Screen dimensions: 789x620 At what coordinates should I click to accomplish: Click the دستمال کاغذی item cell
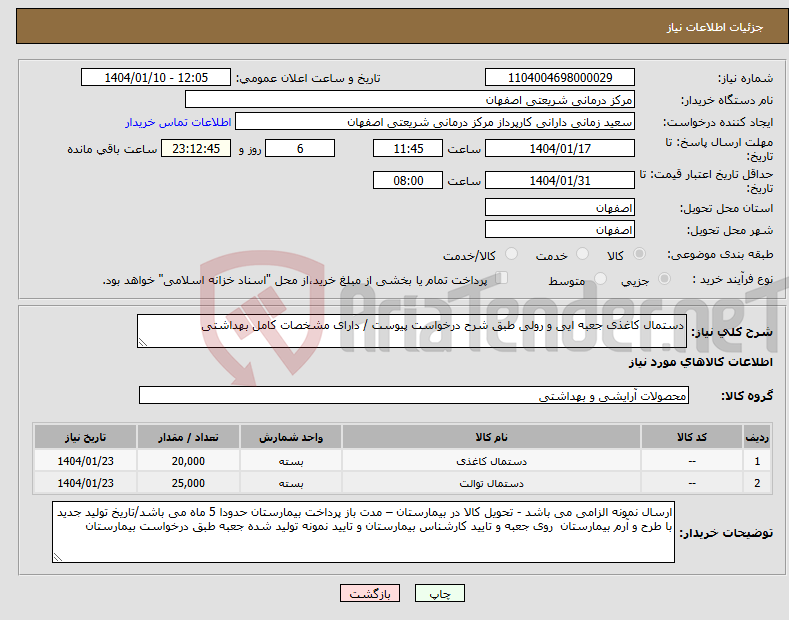pyautogui.click(x=491, y=461)
